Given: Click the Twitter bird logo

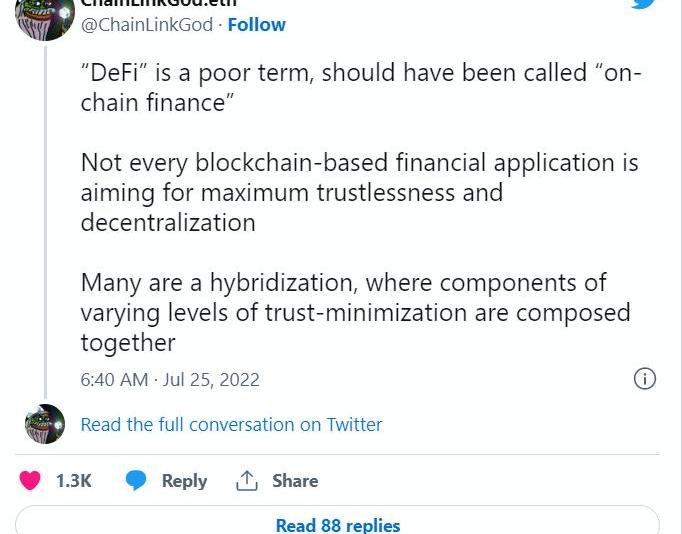Looking at the screenshot, I should 643,3.
